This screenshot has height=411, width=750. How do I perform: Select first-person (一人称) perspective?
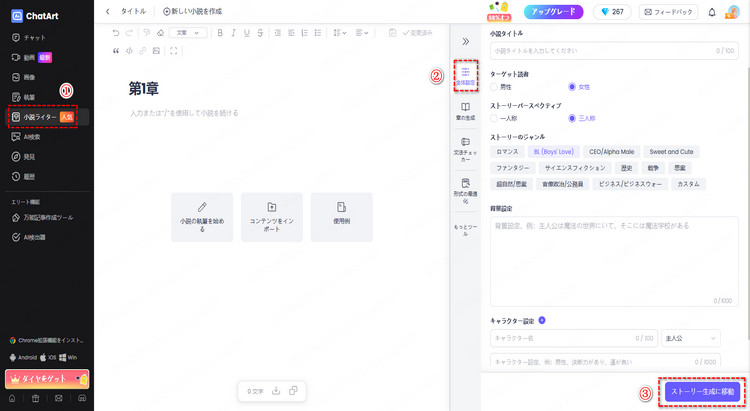coord(504,118)
